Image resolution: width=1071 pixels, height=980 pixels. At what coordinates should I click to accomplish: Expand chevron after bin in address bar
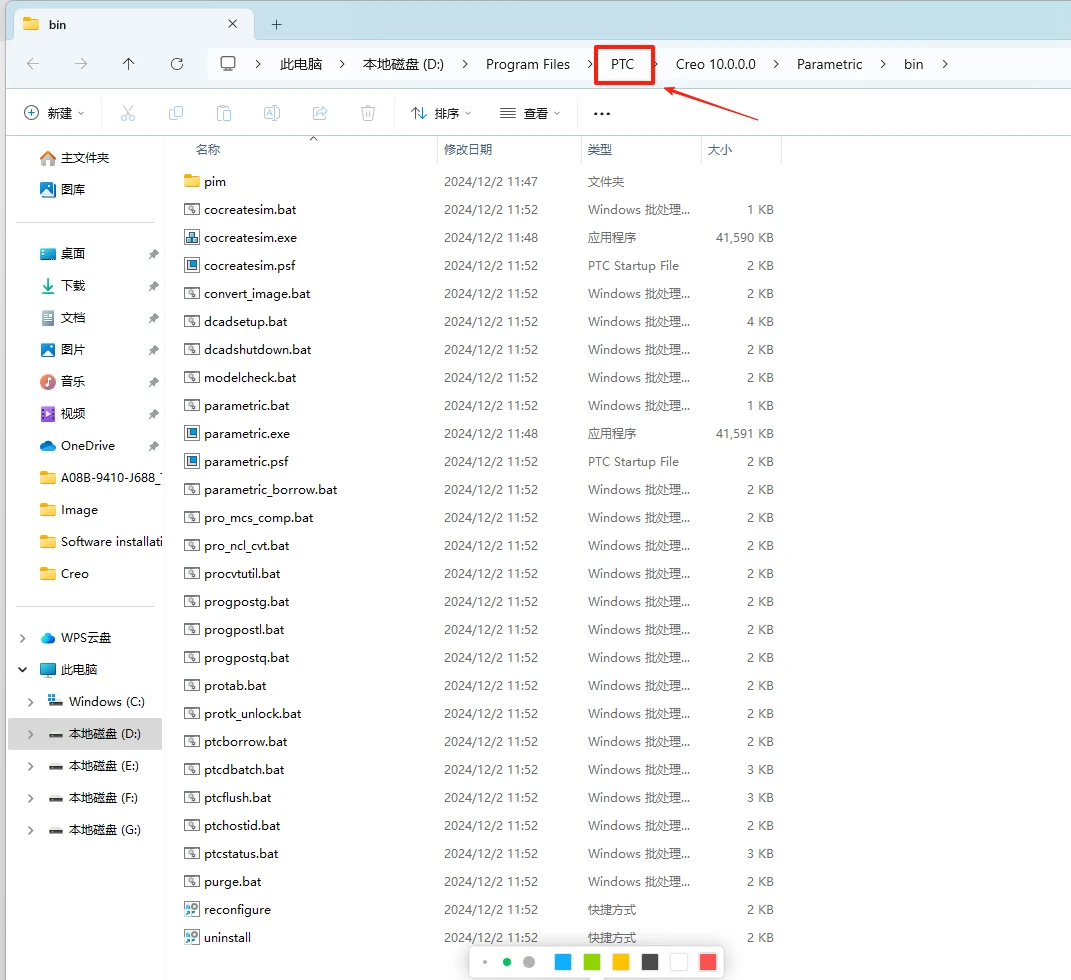(945, 64)
